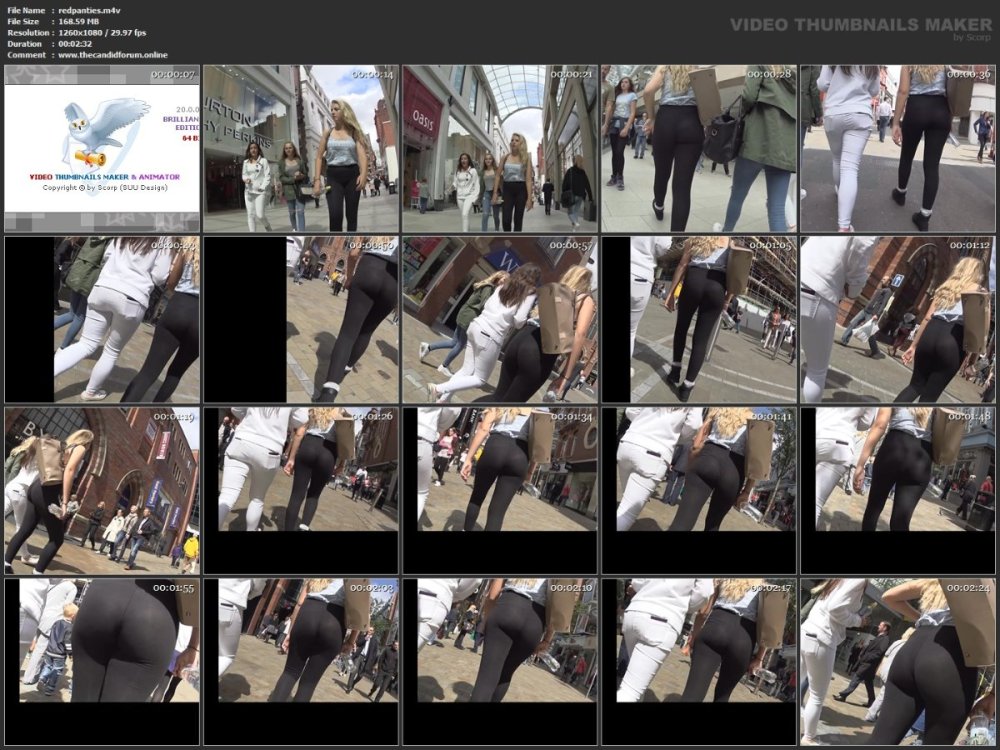Open the thumbnail stamped 00:00:43
This screenshot has width=1000, height=750.
[102, 320]
